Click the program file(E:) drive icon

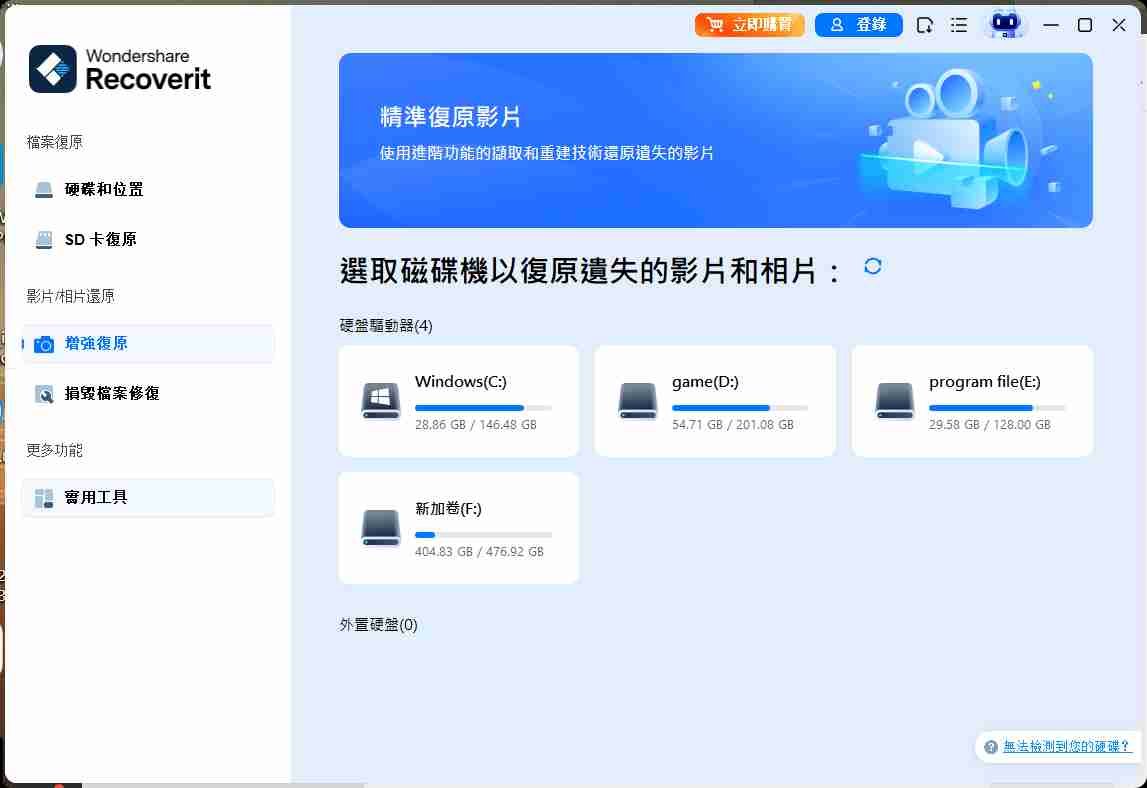coord(894,401)
